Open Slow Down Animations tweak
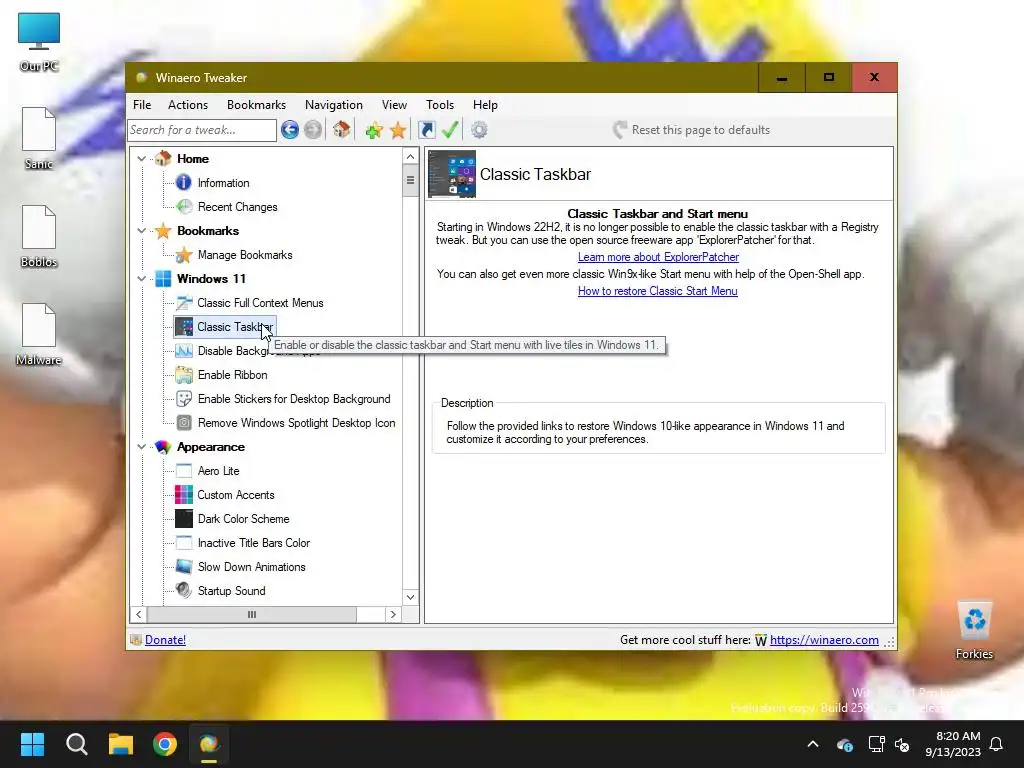Viewport: 1024px width, 768px height. click(x=251, y=567)
